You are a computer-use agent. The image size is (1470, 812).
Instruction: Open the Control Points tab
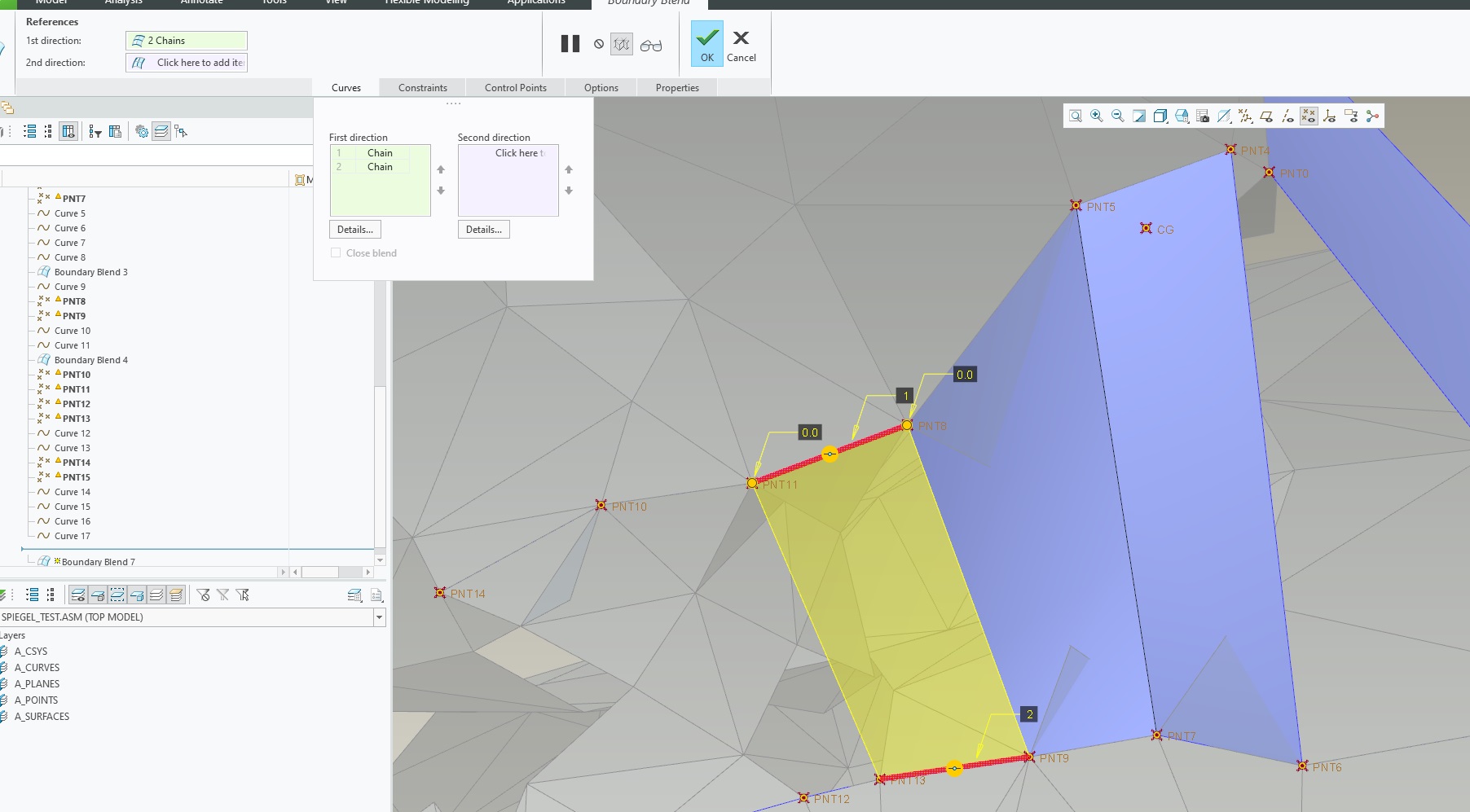(515, 88)
